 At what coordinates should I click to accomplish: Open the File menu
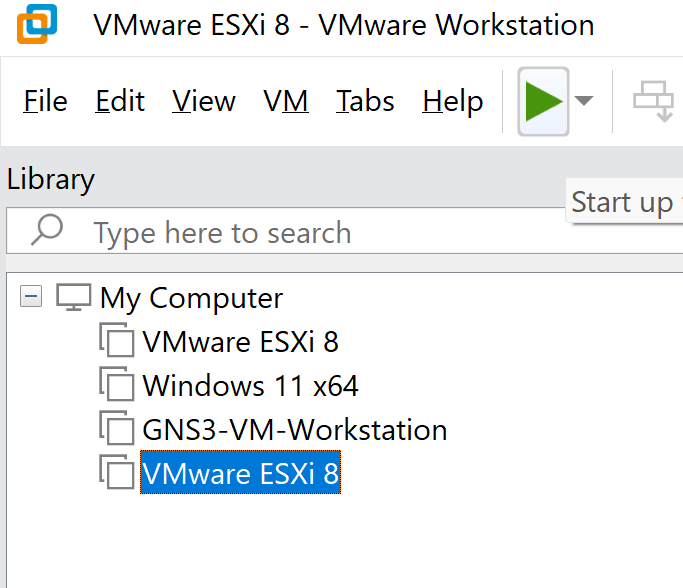pos(45,101)
